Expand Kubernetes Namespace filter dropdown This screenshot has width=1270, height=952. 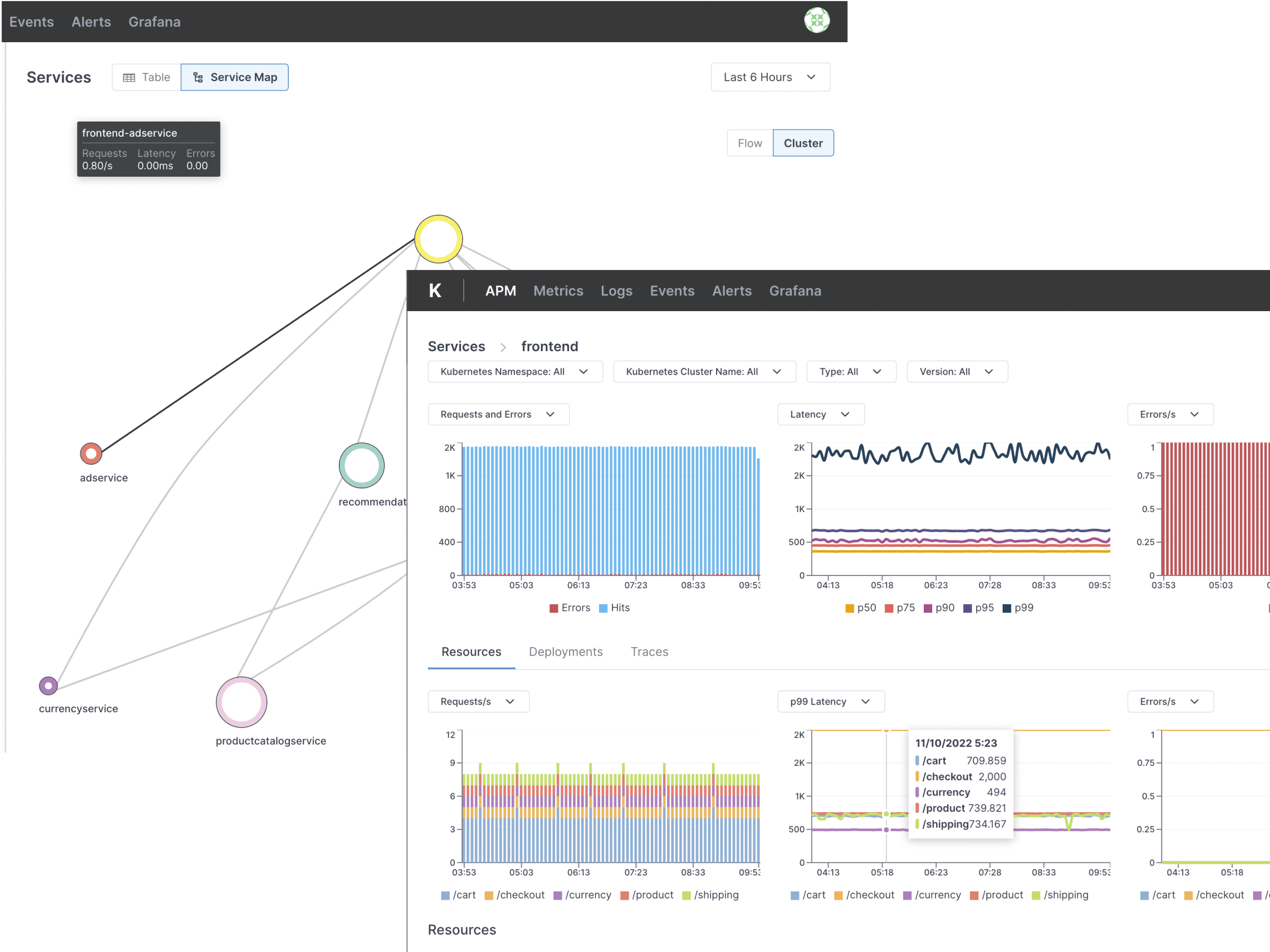tap(515, 371)
